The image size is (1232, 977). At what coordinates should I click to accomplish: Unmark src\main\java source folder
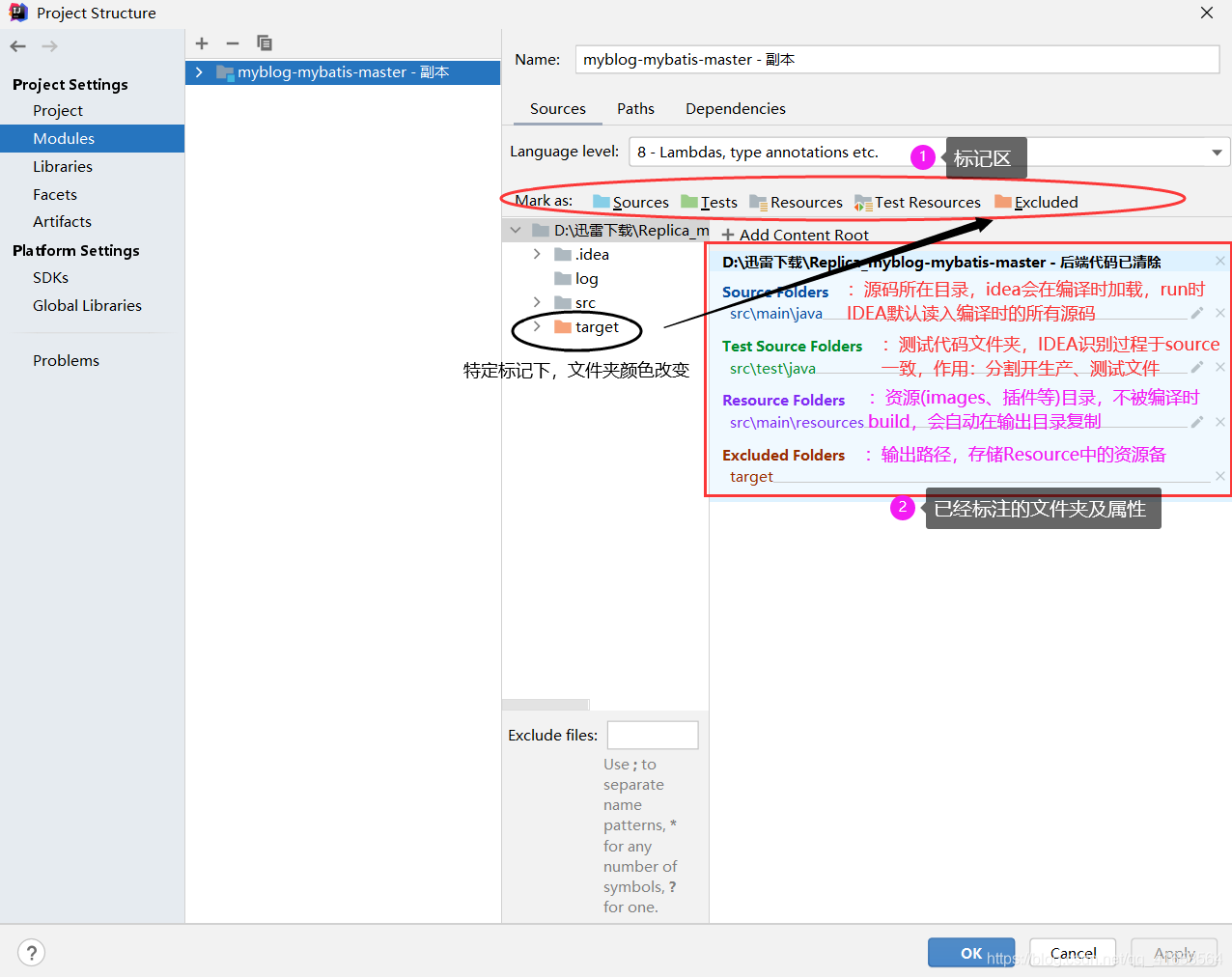point(1220,313)
